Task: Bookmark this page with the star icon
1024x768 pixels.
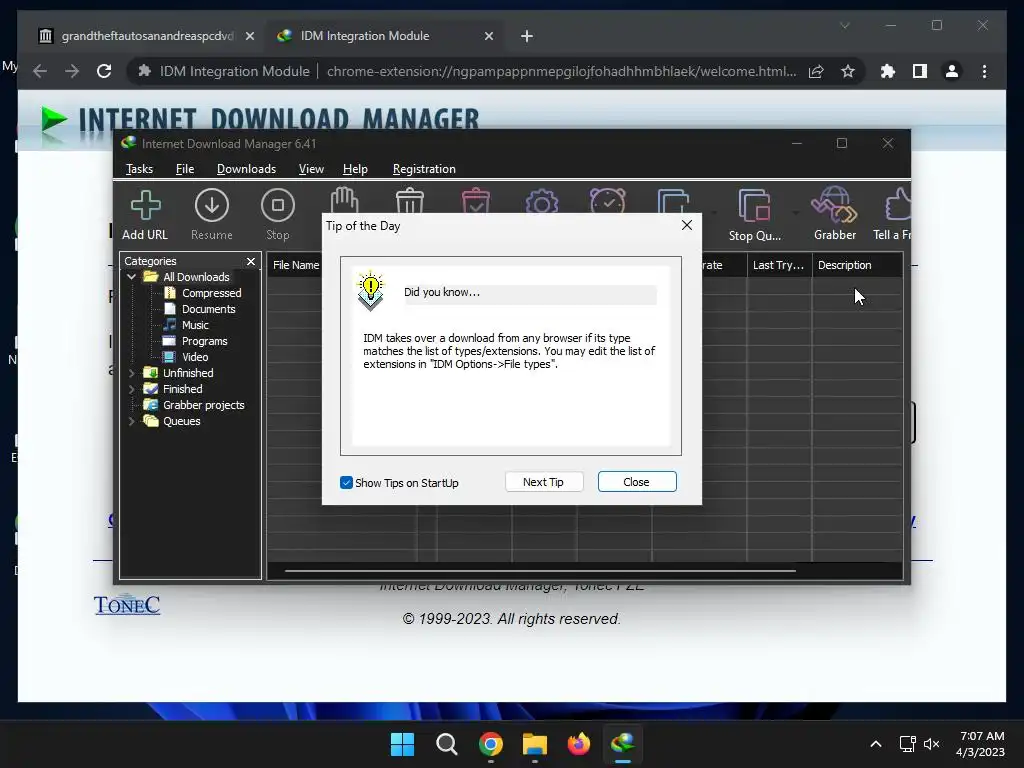Action: coord(848,71)
